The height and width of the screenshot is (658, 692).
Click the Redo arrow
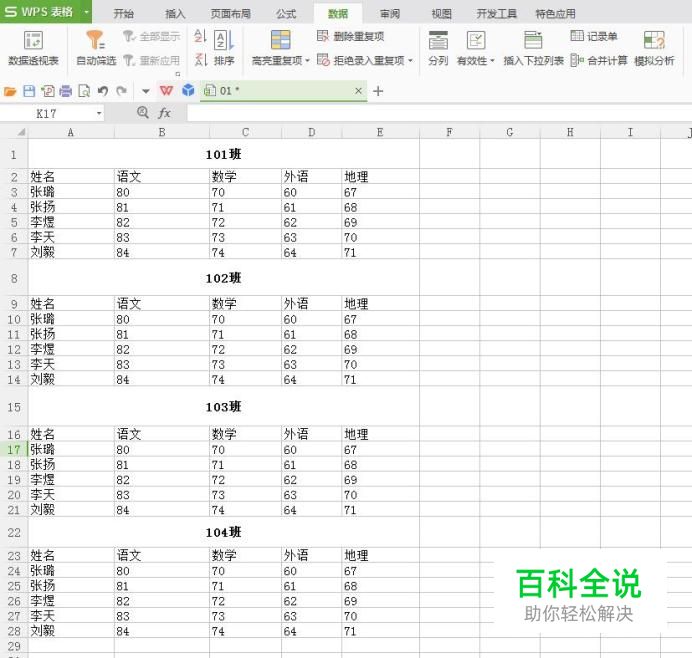(121, 91)
